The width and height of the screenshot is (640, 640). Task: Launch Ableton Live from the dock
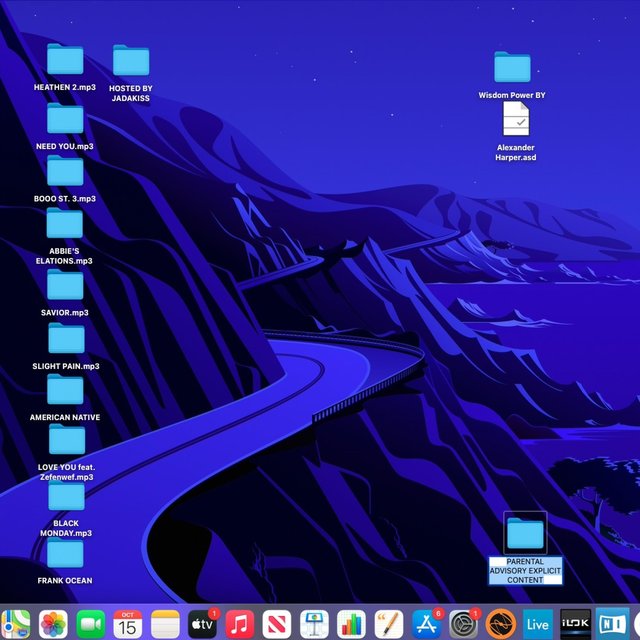coord(538,624)
